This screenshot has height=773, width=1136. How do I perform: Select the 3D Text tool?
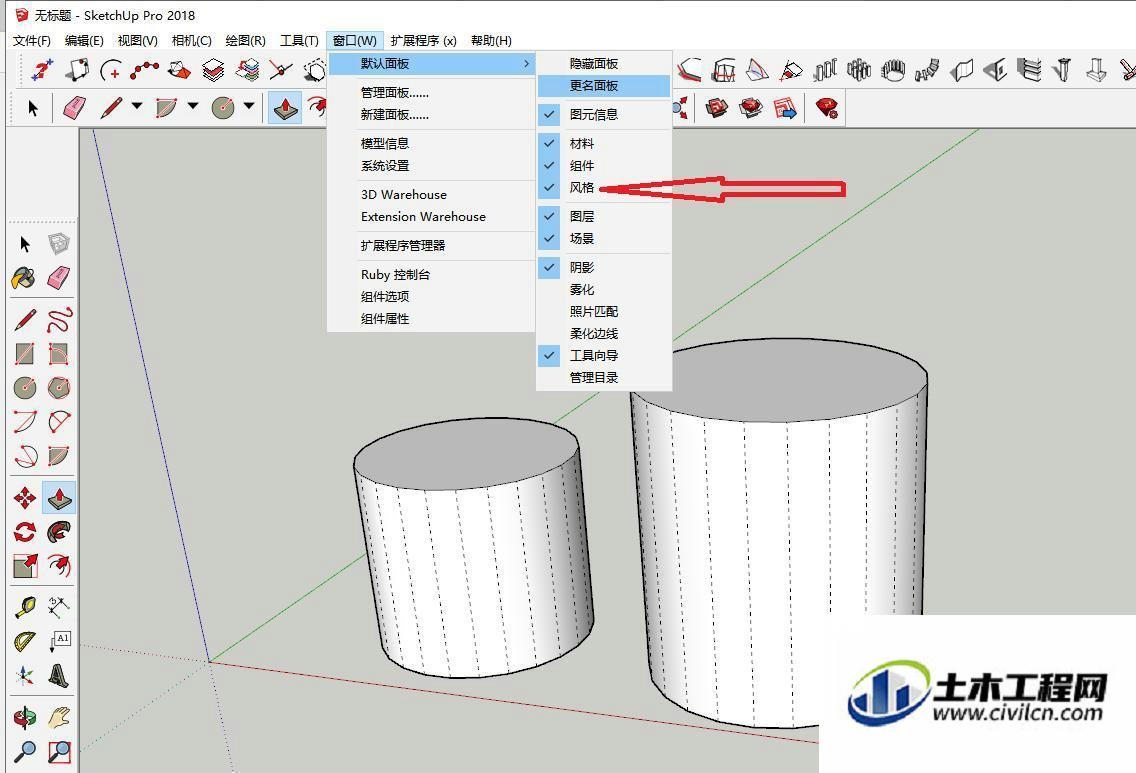point(59,676)
